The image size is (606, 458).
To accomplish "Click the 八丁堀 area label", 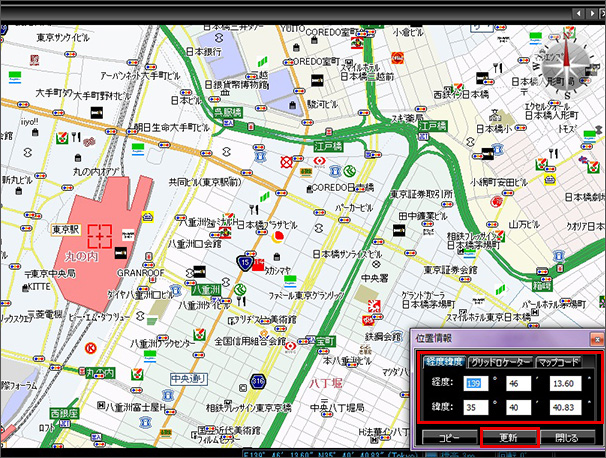I will coord(326,383).
